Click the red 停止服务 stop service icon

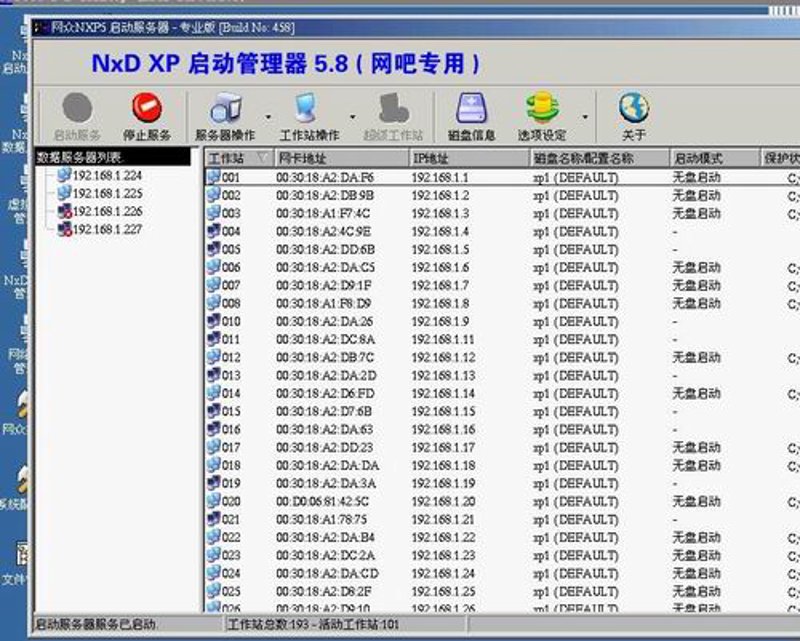tap(147, 107)
